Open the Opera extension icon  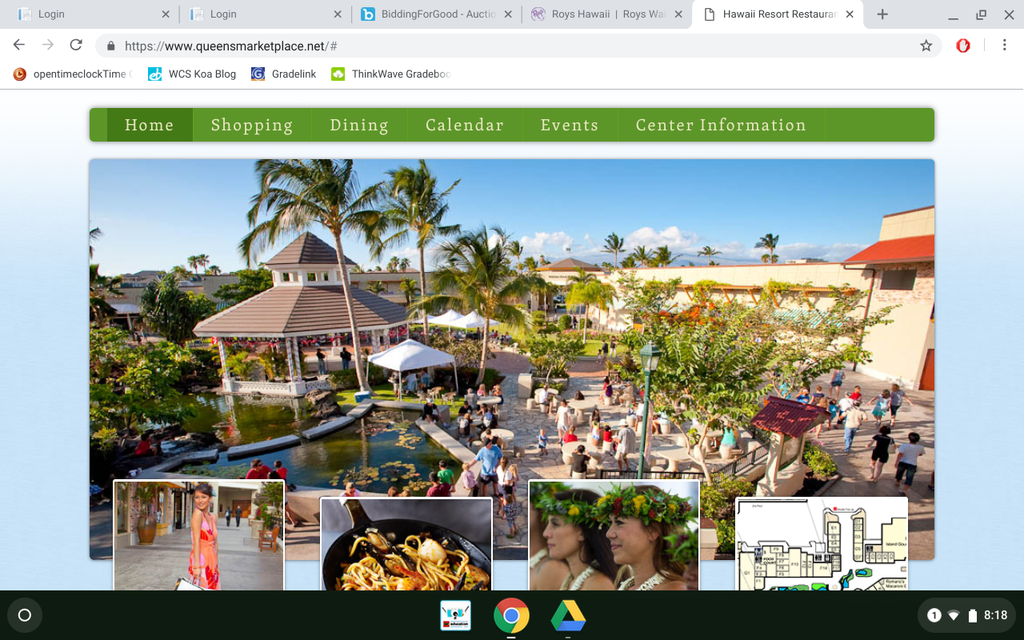(963, 45)
